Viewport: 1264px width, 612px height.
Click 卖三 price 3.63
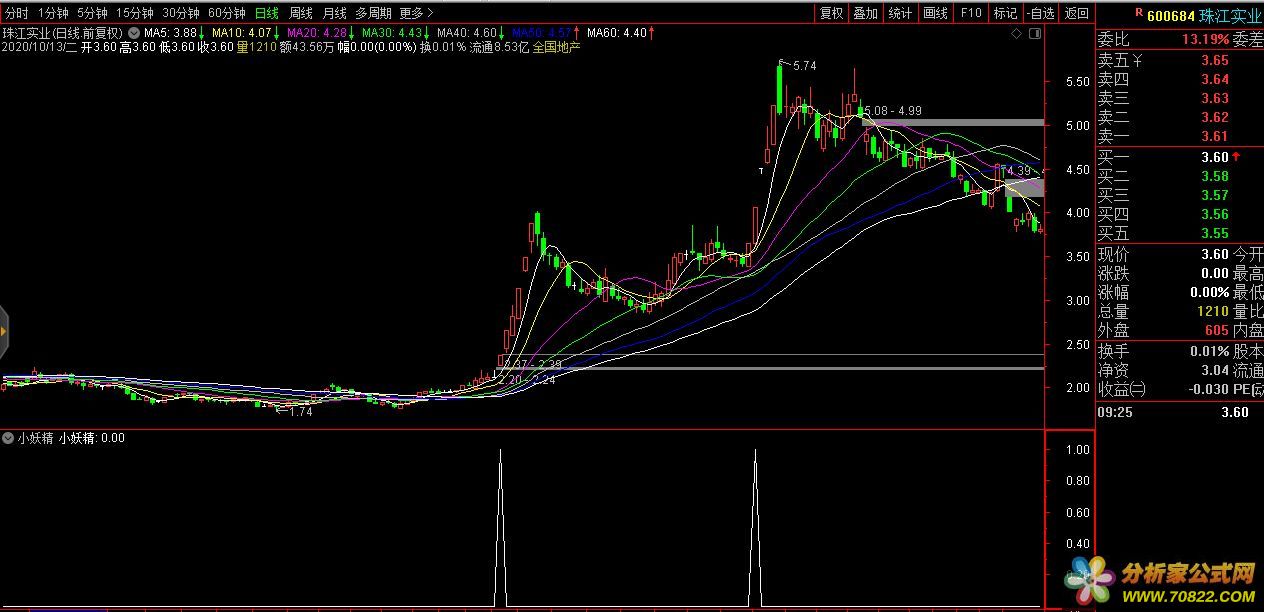pos(1215,98)
